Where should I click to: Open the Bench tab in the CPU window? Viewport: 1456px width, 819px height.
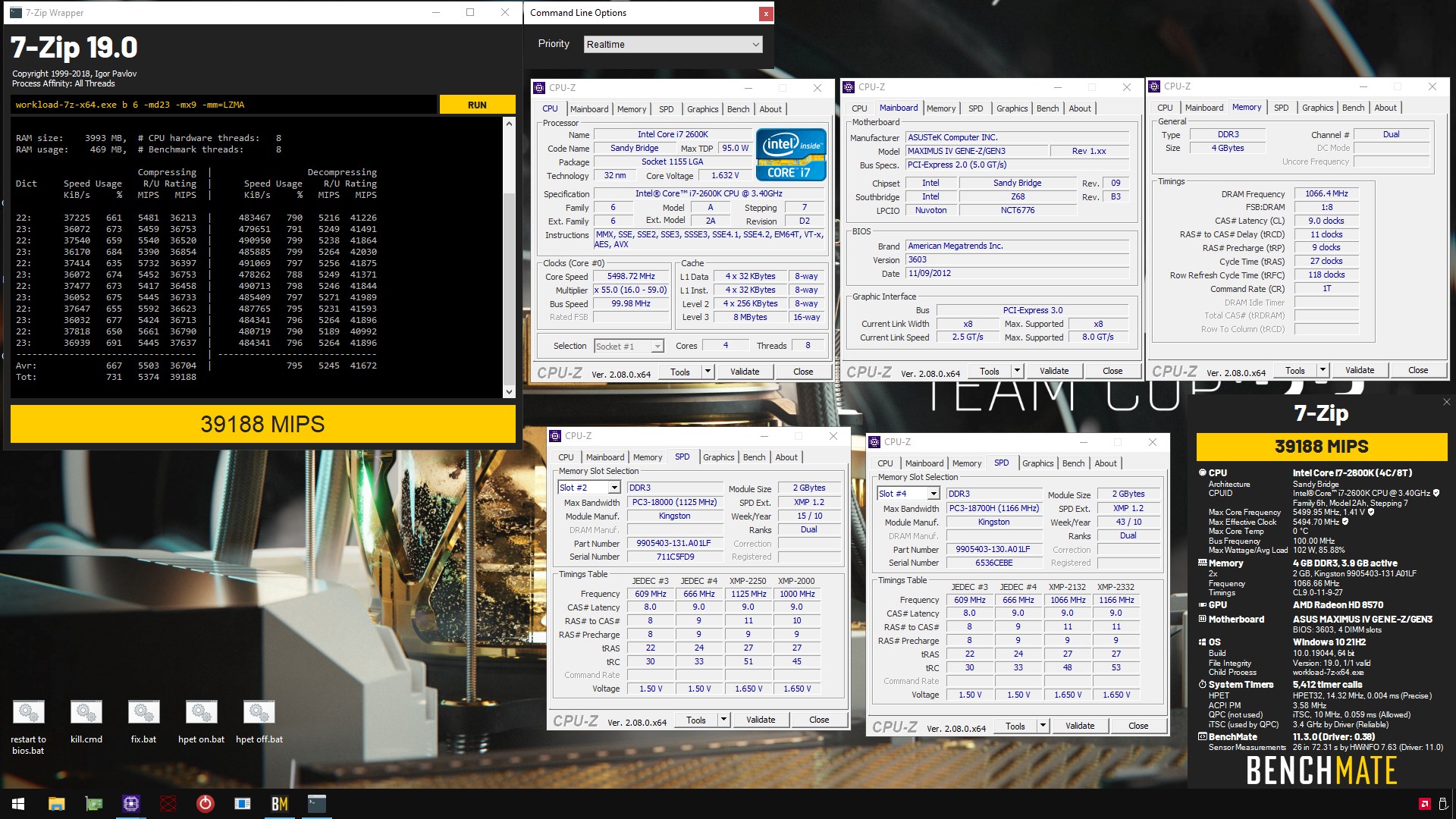[x=738, y=109]
